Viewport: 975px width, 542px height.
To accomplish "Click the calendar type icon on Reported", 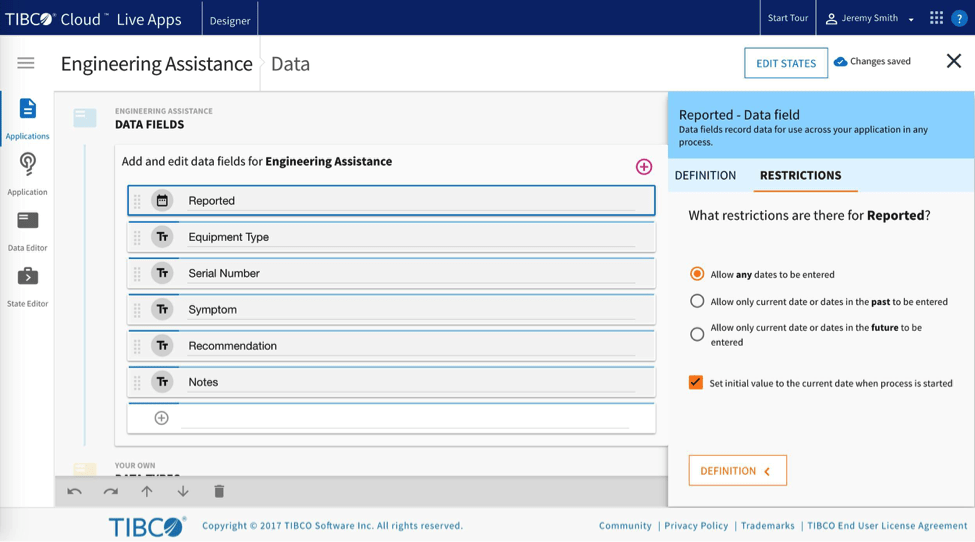I will [162, 200].
